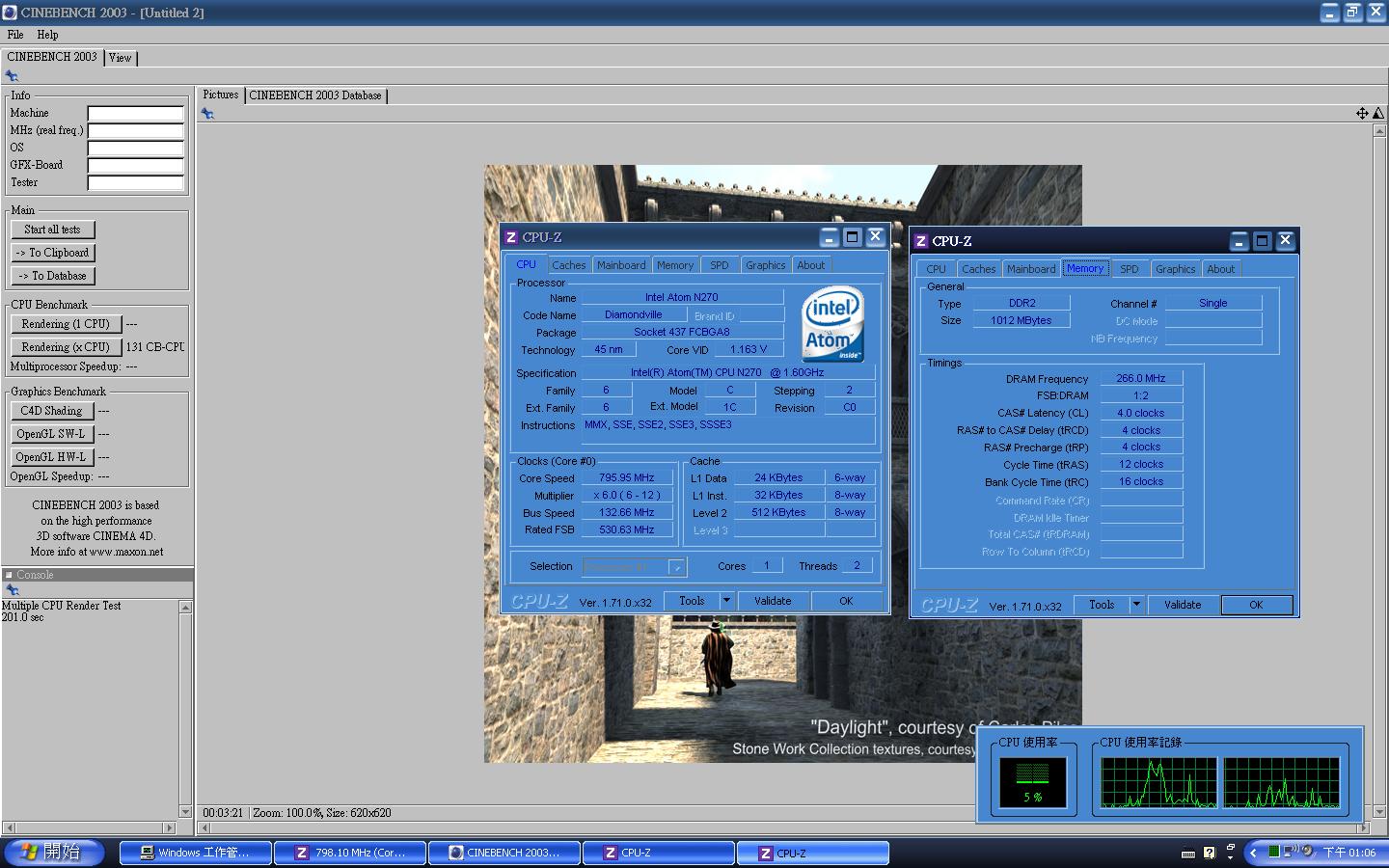
Task: Click the triangle zoom icon beside the move icon
Action: (1378, 114)
